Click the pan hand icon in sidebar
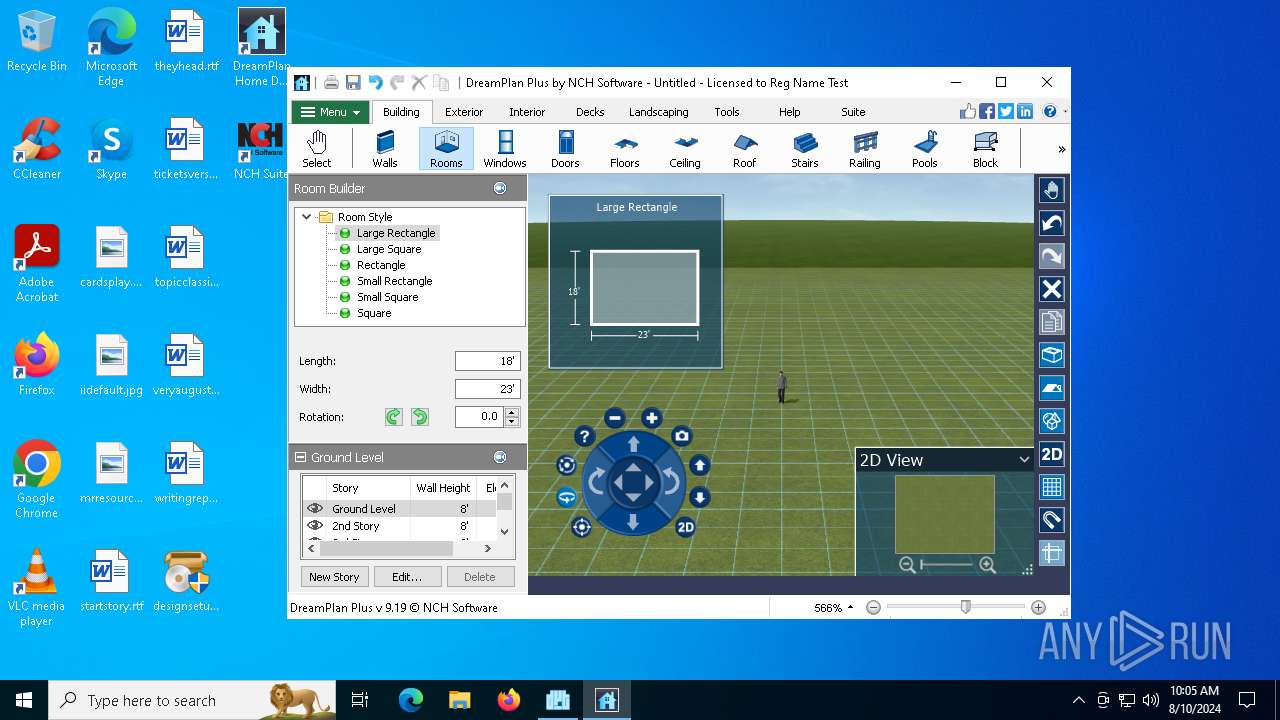Image resolution: width=1280 pixels, height=720 pixels. [x=1051, y=190]
